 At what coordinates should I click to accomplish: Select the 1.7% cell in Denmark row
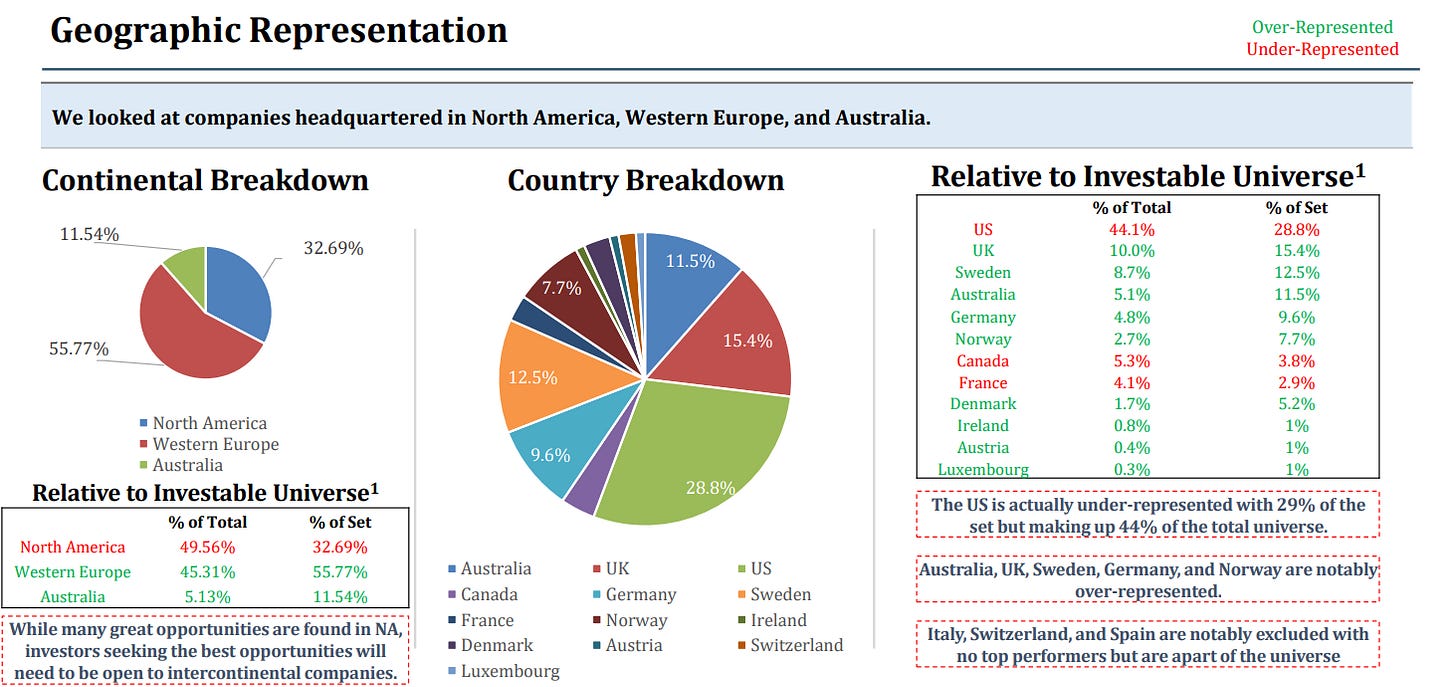coord(1131,404)
